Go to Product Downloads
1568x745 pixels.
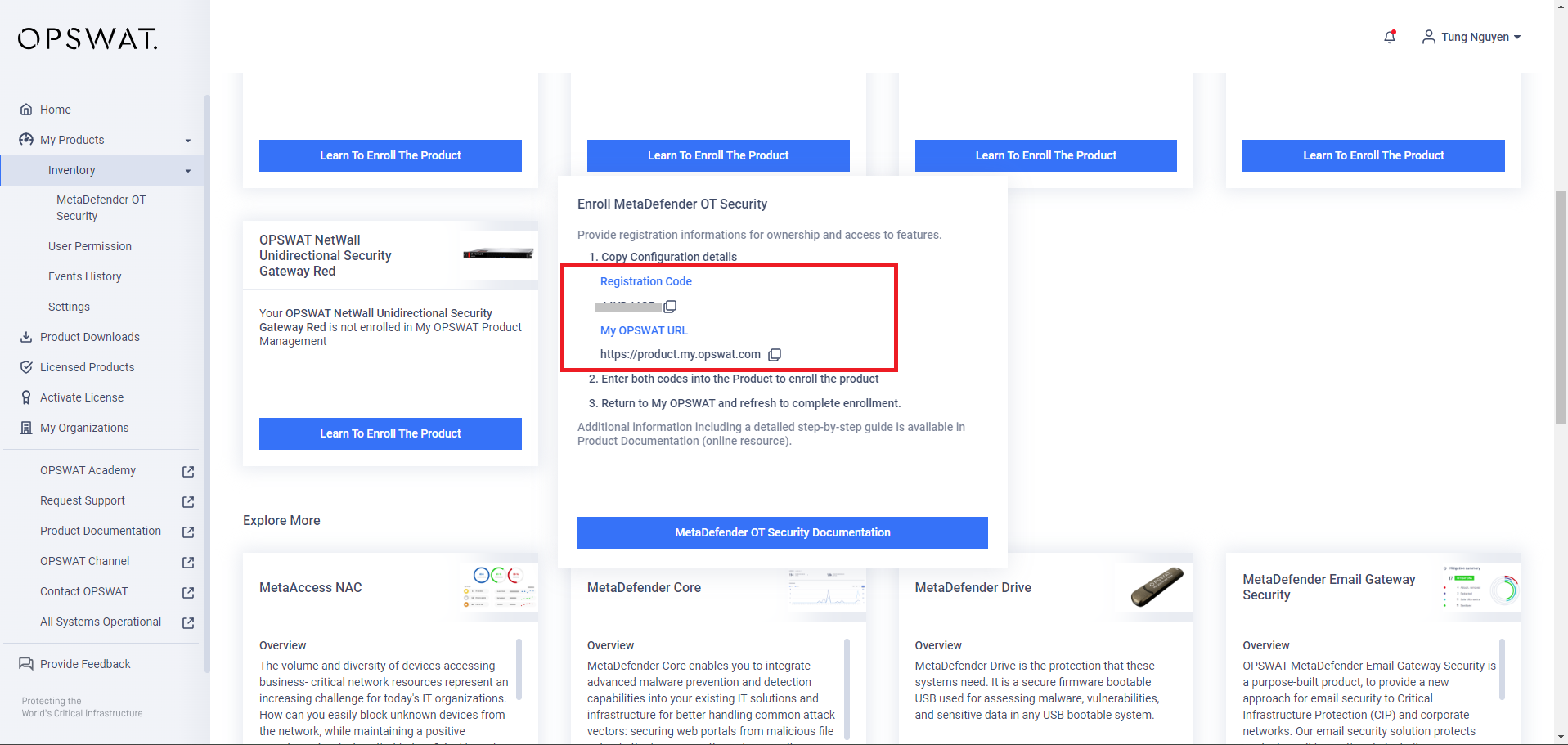pos(90,337)
